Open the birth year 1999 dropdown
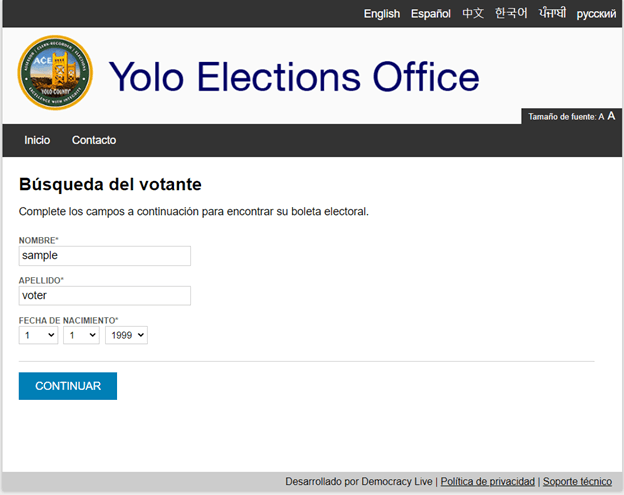The height and width of the screenshot is (495, 624). pyautogui.click(x=127, y=335)
